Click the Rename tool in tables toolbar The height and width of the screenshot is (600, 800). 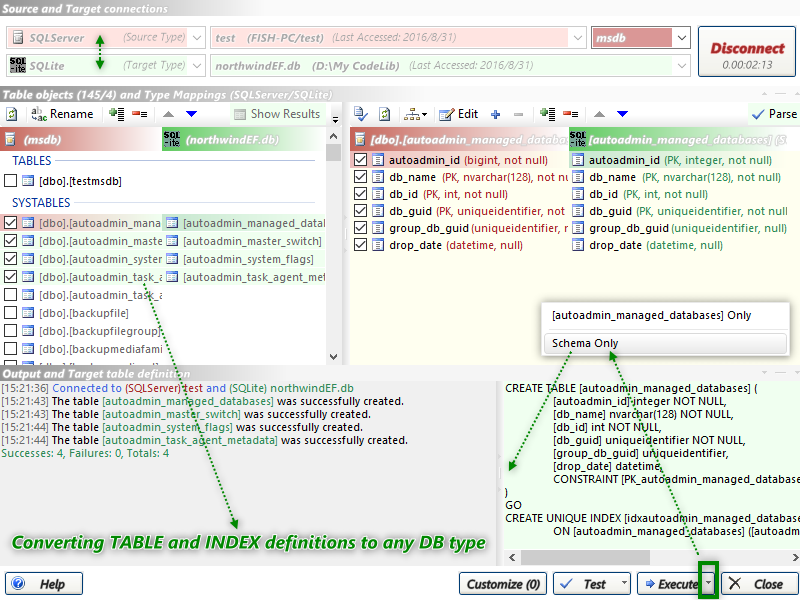point(62,114)
